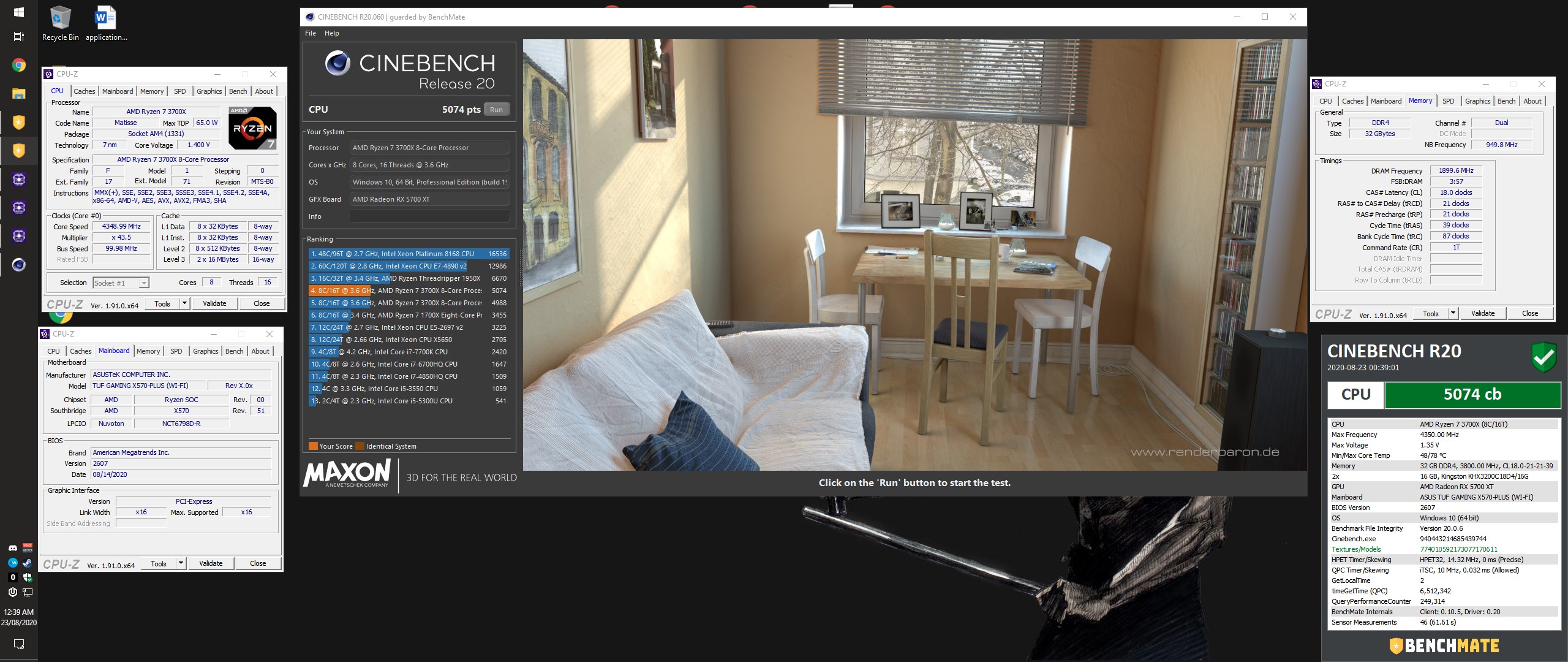The image size is (1568, 662).
Task: Click Validate in the Memory CPU-Z window
Action: (x=1483, y=313)
